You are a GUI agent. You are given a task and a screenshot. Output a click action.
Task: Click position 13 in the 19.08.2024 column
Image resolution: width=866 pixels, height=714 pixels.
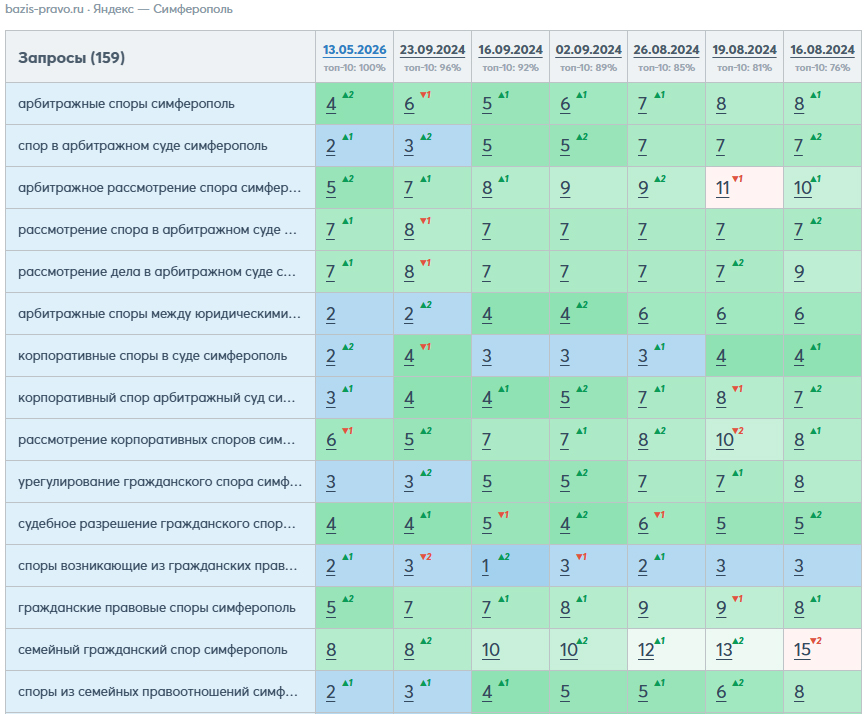coord(724,650)
